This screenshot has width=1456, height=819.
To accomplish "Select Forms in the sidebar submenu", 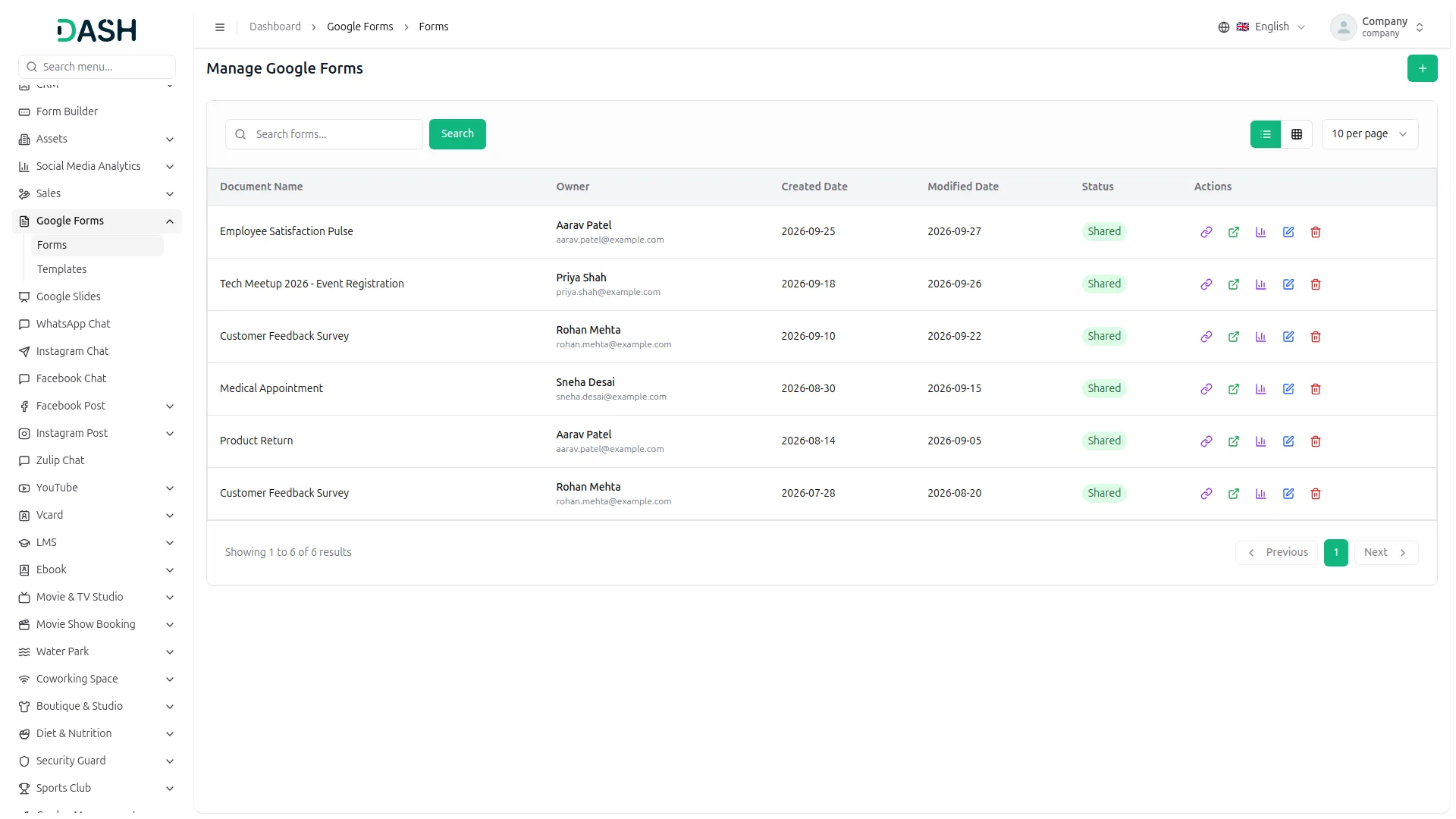I will (x=97, y=246).
